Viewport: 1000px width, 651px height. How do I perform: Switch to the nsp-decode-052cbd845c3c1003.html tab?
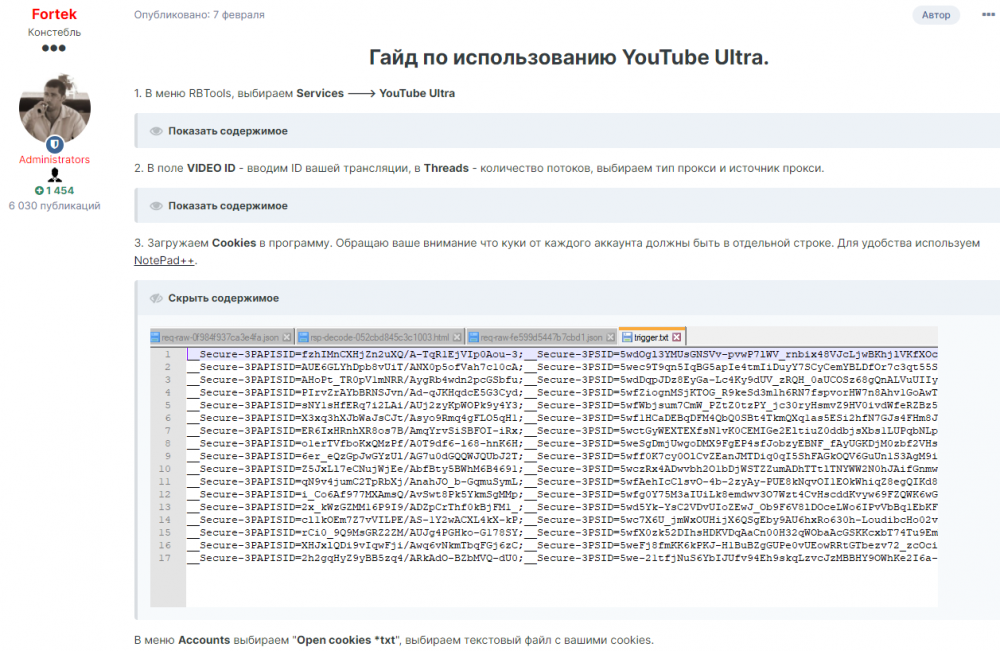[380, 335]
